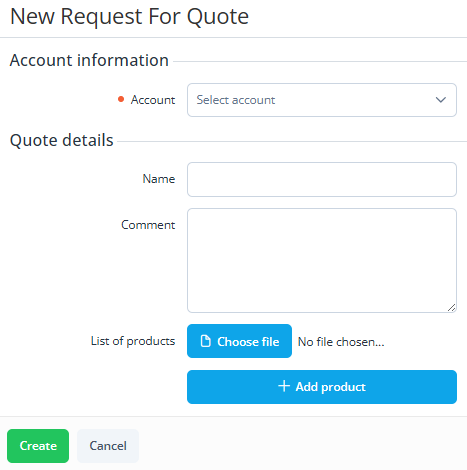
Task: Click the Choose file button
Action: pyautogui.click(x=239, y=341)
